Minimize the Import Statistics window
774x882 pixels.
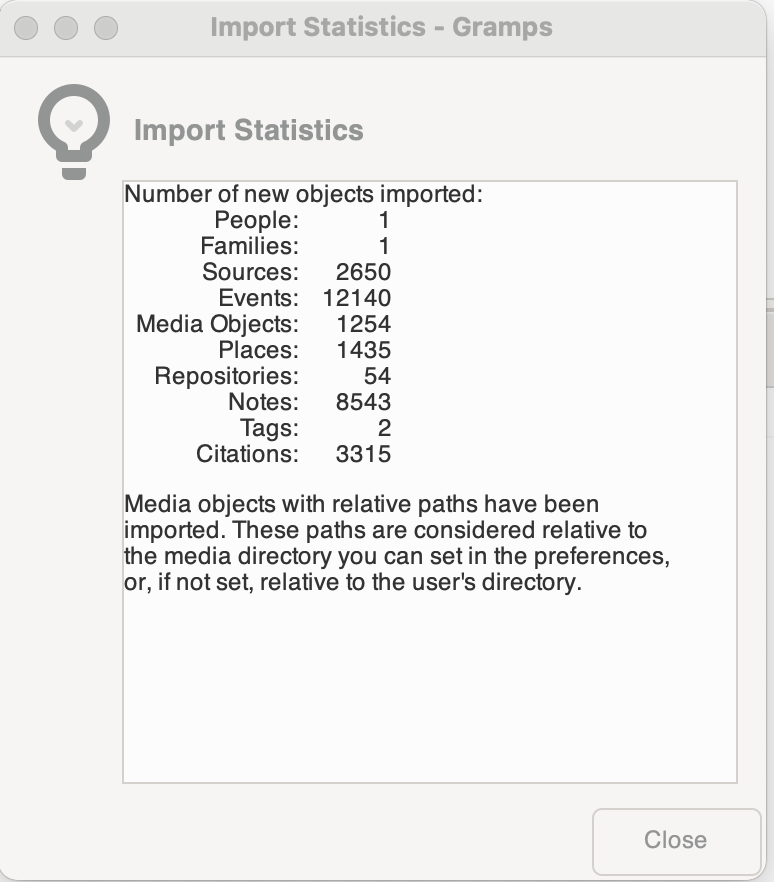point(66,28)
